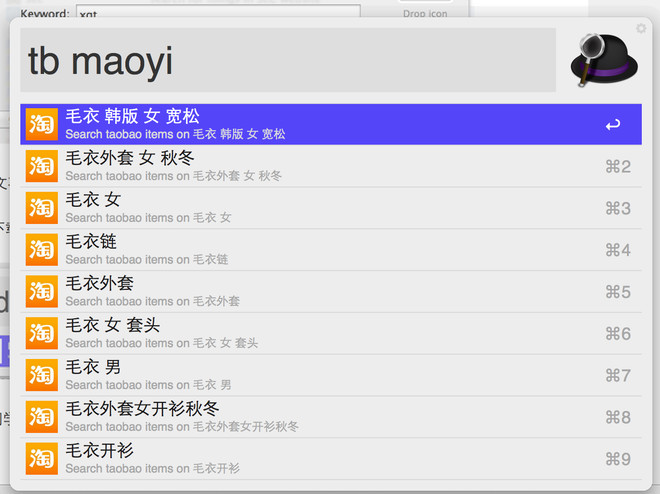
Task: Click subtitle 'Search taobao items on 毛衣链'
Action: click(x=147, y=260)
